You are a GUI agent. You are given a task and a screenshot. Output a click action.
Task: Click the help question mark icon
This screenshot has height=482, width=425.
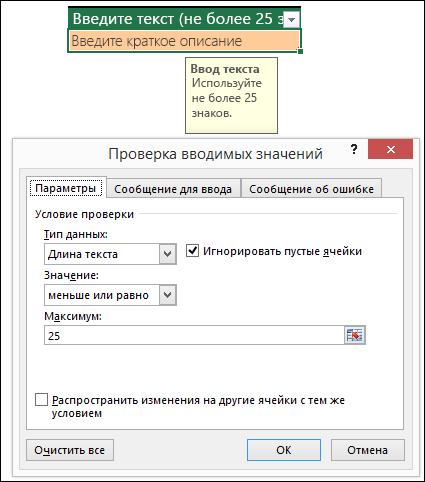[x=354, y=149]
